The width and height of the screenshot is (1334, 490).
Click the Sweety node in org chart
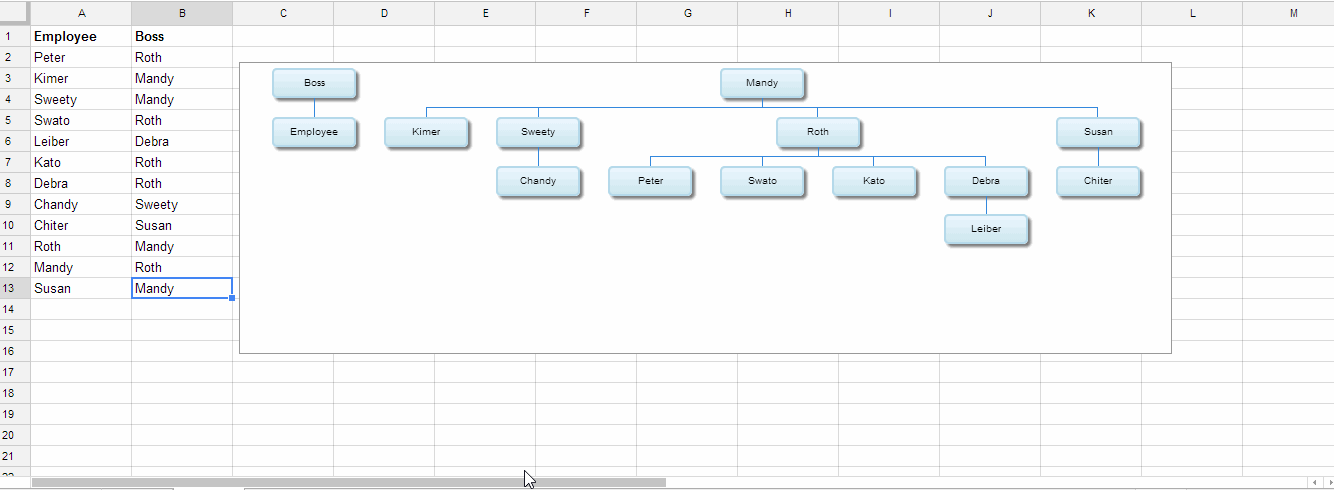(538, 132)
